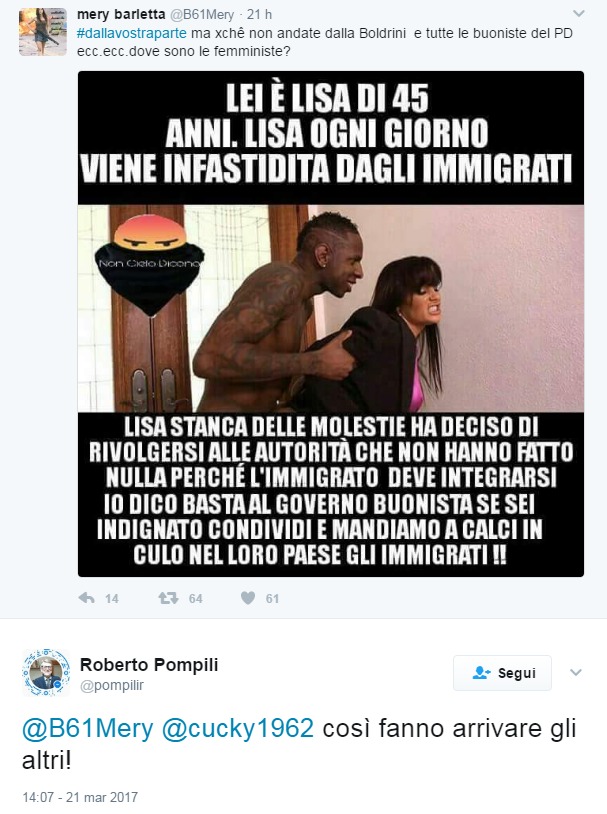
Task: Expand the chevron menu beside the Segui button
Action: point(575,672)
